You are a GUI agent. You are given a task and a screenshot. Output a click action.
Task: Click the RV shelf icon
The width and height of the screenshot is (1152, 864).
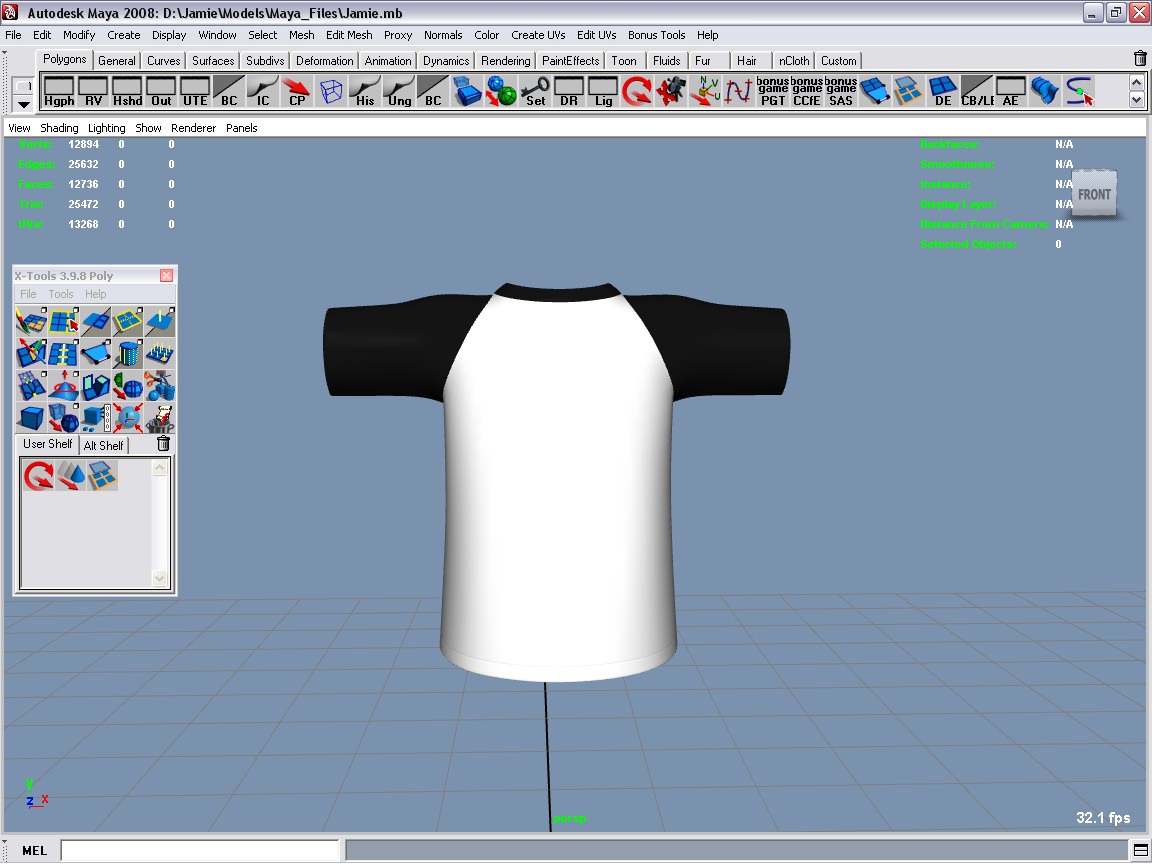pos(93,92)
